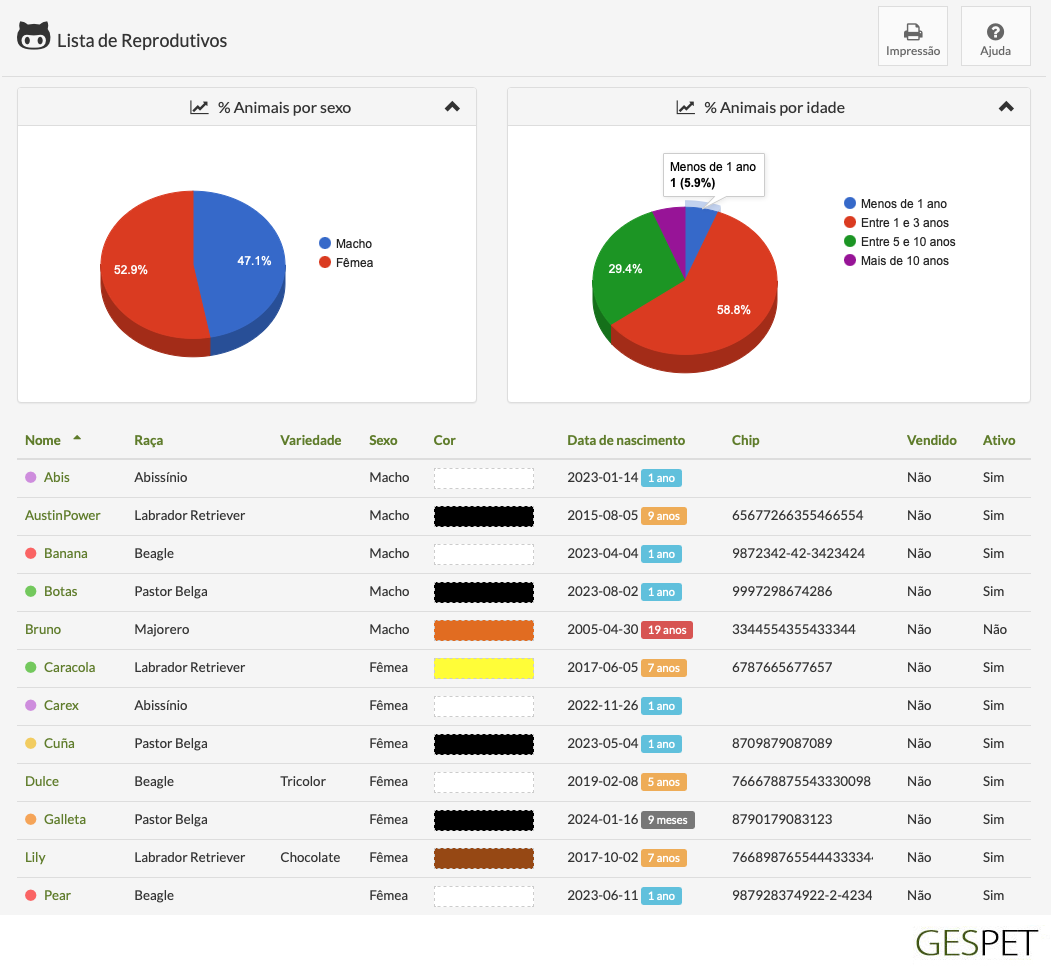Viewport: 1051px width, 974px height.
Task: Click the Tricolor variety cell for Dulce
Action: (303, 781)
